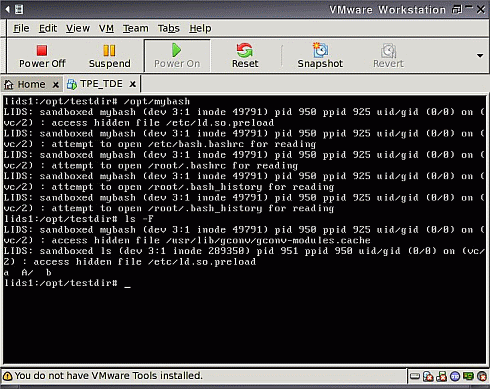490x389 pixels.
Task: Expand the toolbar overflow arrow
Action: pyautogui.click(x=480, y=56)
